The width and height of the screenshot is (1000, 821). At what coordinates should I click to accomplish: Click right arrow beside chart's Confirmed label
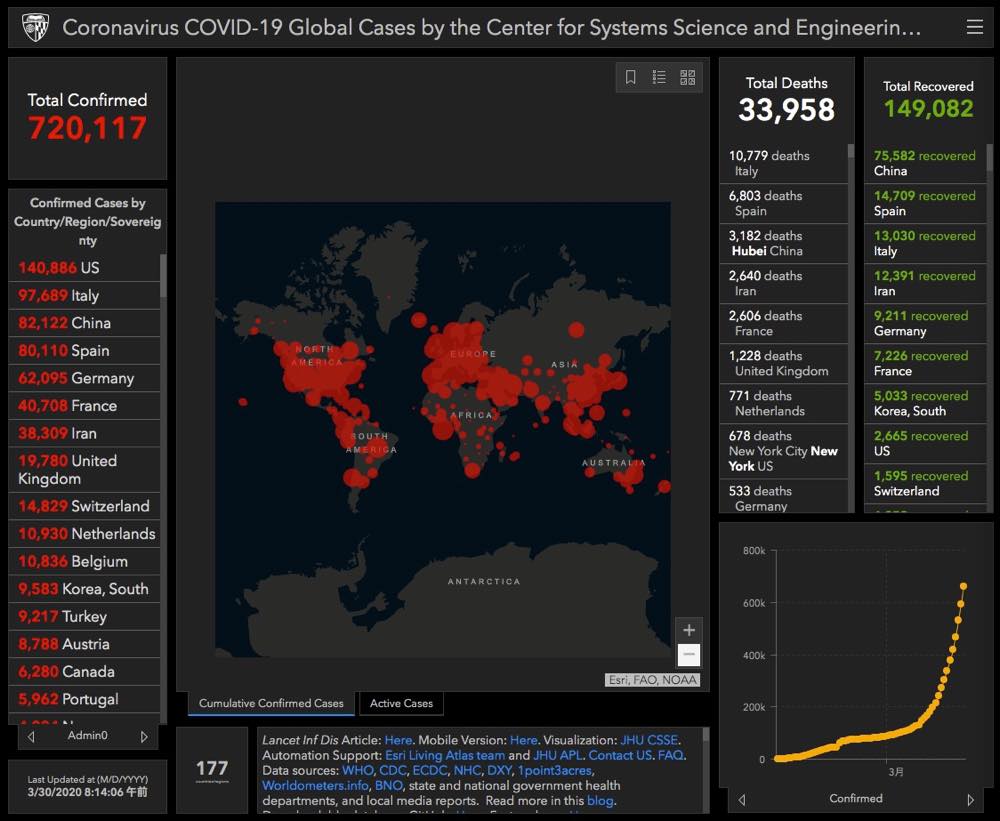[x=970, y=799]
